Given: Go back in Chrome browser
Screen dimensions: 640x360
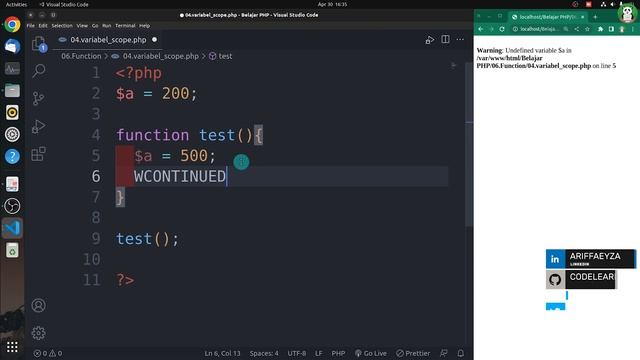Looking at the screenshot, I should pos(481,29).
